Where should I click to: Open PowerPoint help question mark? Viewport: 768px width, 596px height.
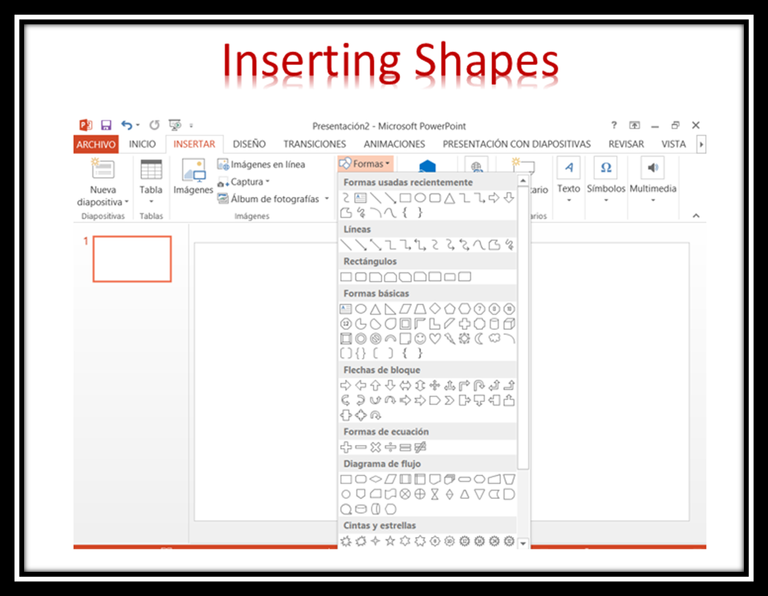click(614, 125)
